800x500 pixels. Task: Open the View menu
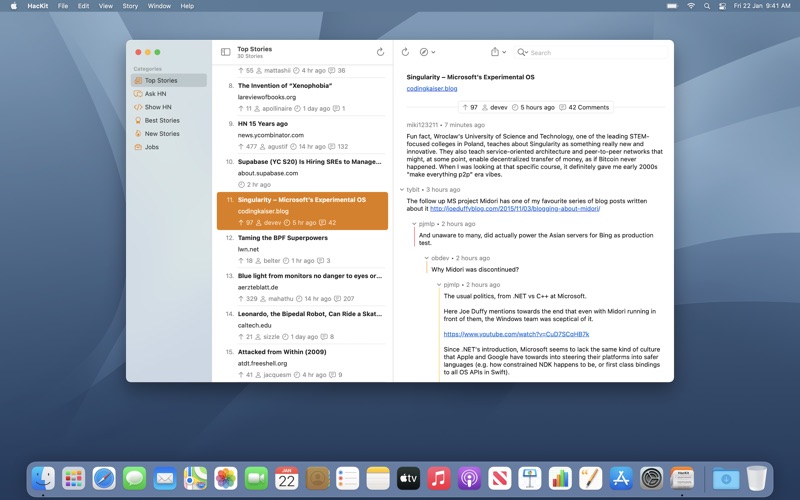(105, 6)
